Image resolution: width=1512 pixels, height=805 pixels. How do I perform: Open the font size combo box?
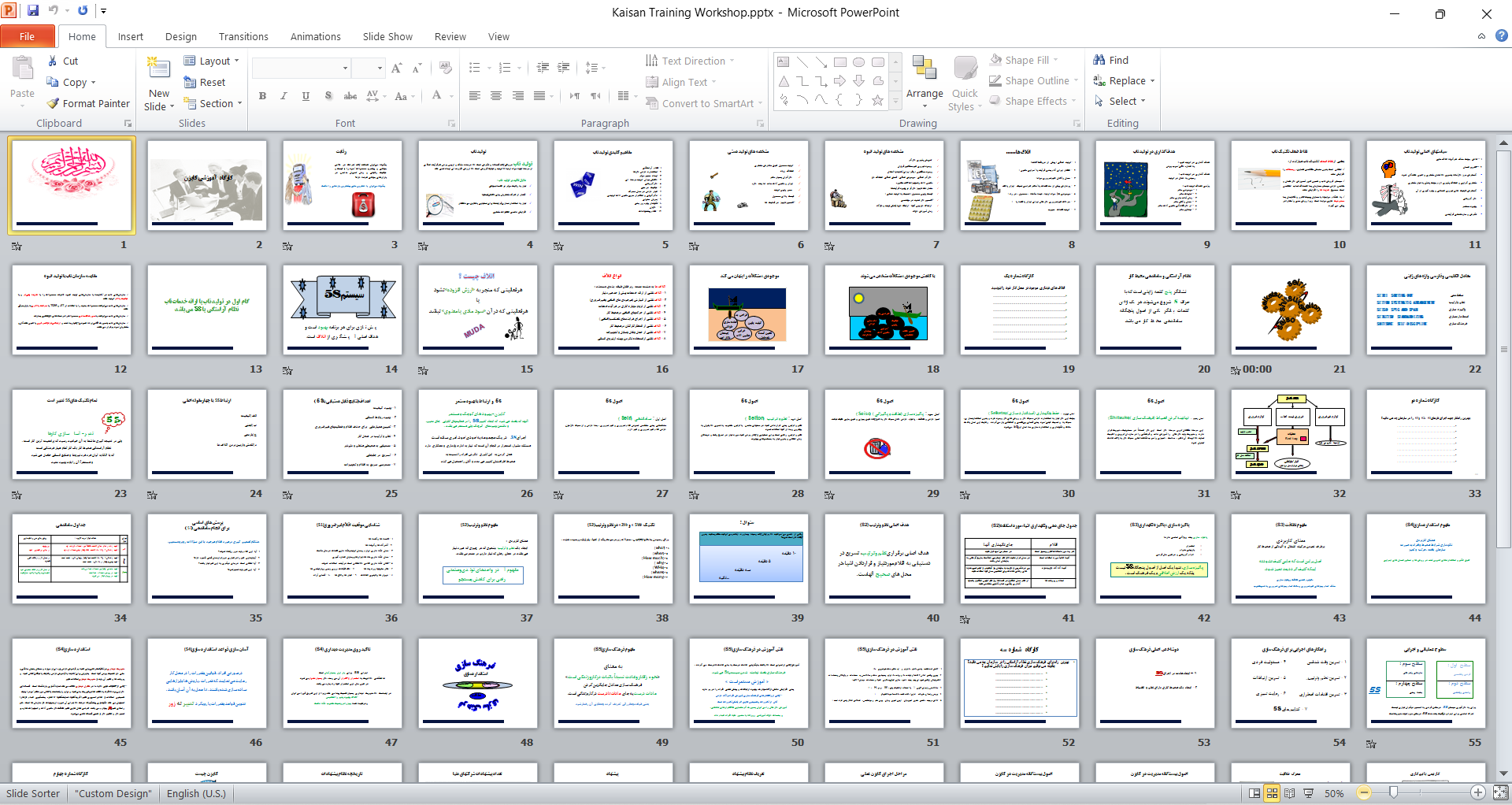coord(368,68)
